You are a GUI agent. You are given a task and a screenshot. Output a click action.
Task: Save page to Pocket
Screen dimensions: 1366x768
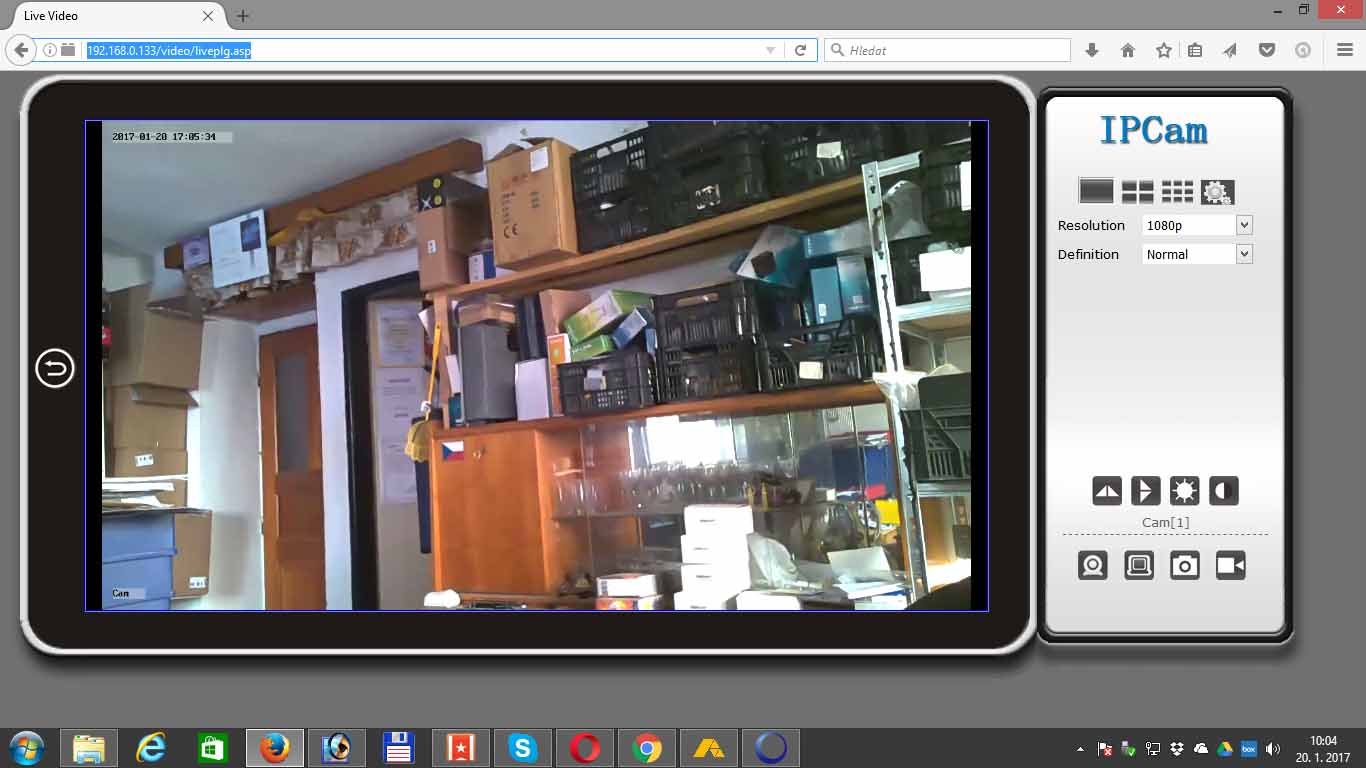1266,50
